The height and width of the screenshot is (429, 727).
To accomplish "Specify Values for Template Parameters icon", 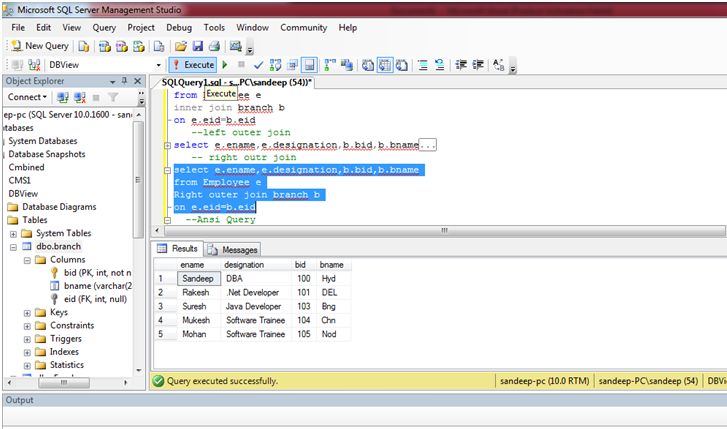I will coord(499,65).
